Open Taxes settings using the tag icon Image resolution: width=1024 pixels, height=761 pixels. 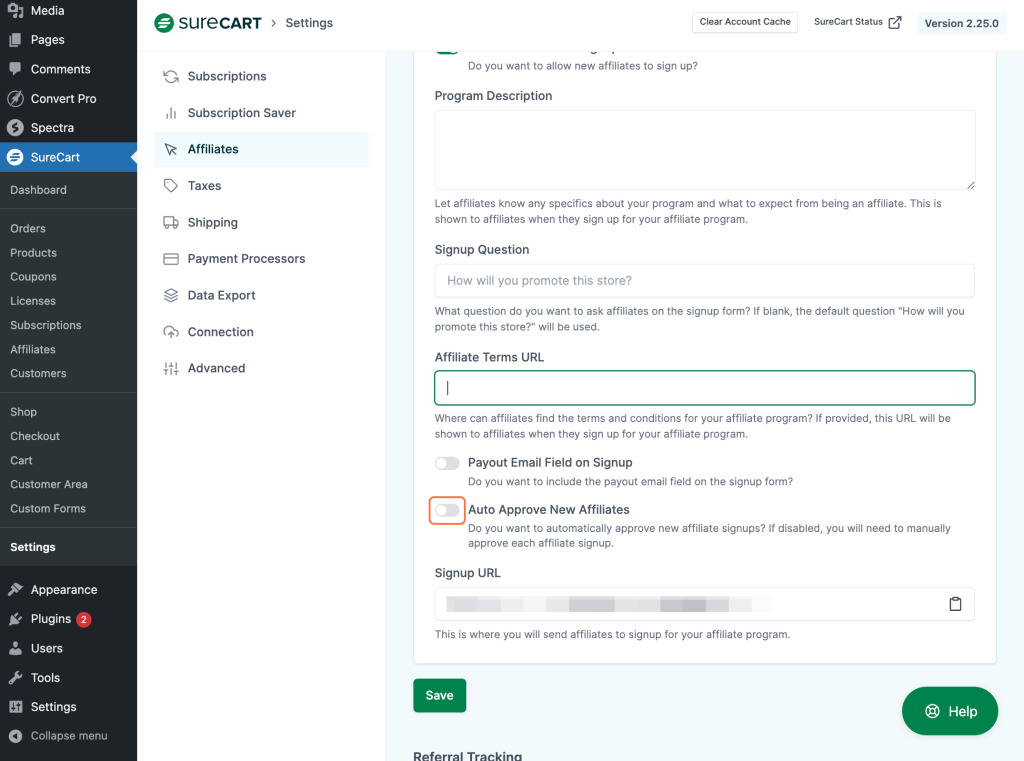168,185
